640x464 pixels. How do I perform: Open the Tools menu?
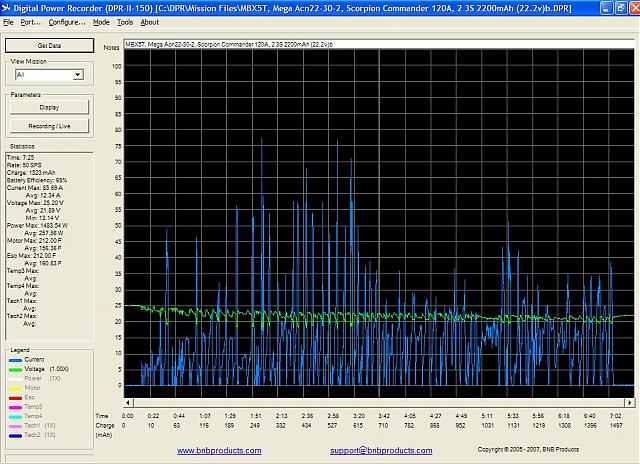(125, 21)
